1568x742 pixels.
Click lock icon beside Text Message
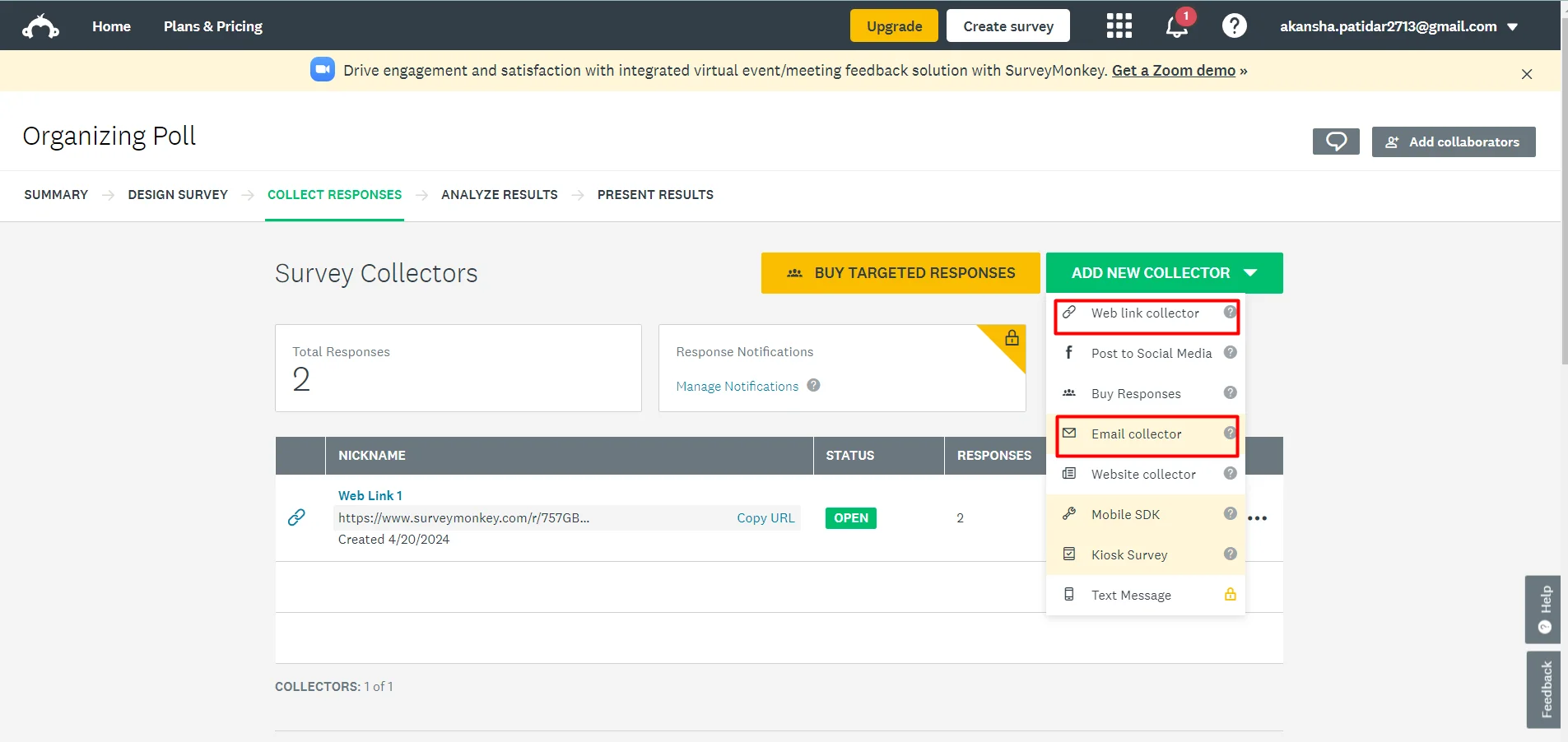point(1230,594)
